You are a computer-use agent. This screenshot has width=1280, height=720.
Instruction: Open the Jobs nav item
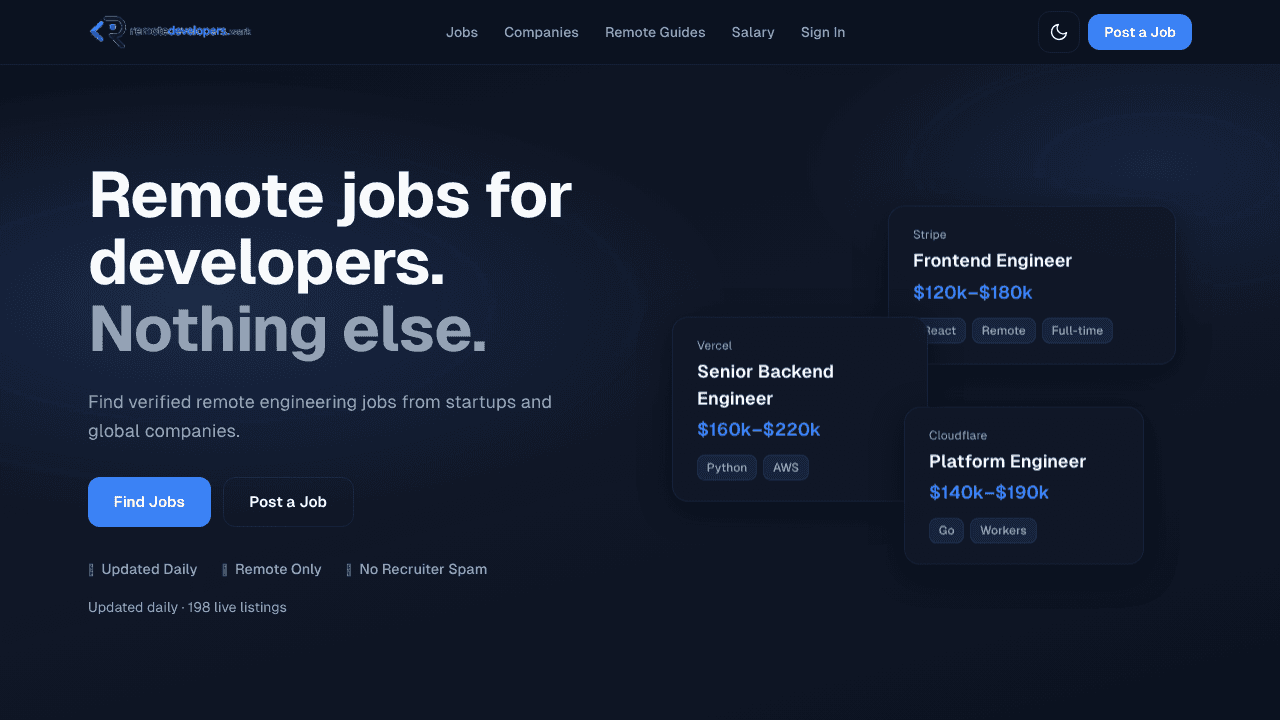462,32
